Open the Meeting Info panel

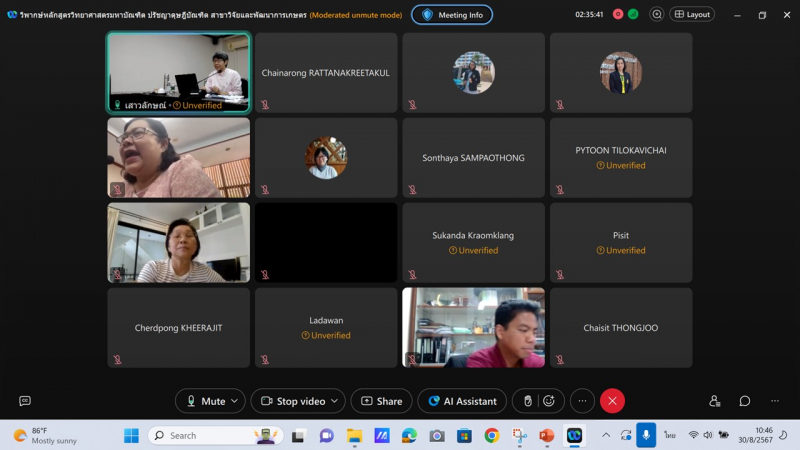tap(452, 15)
